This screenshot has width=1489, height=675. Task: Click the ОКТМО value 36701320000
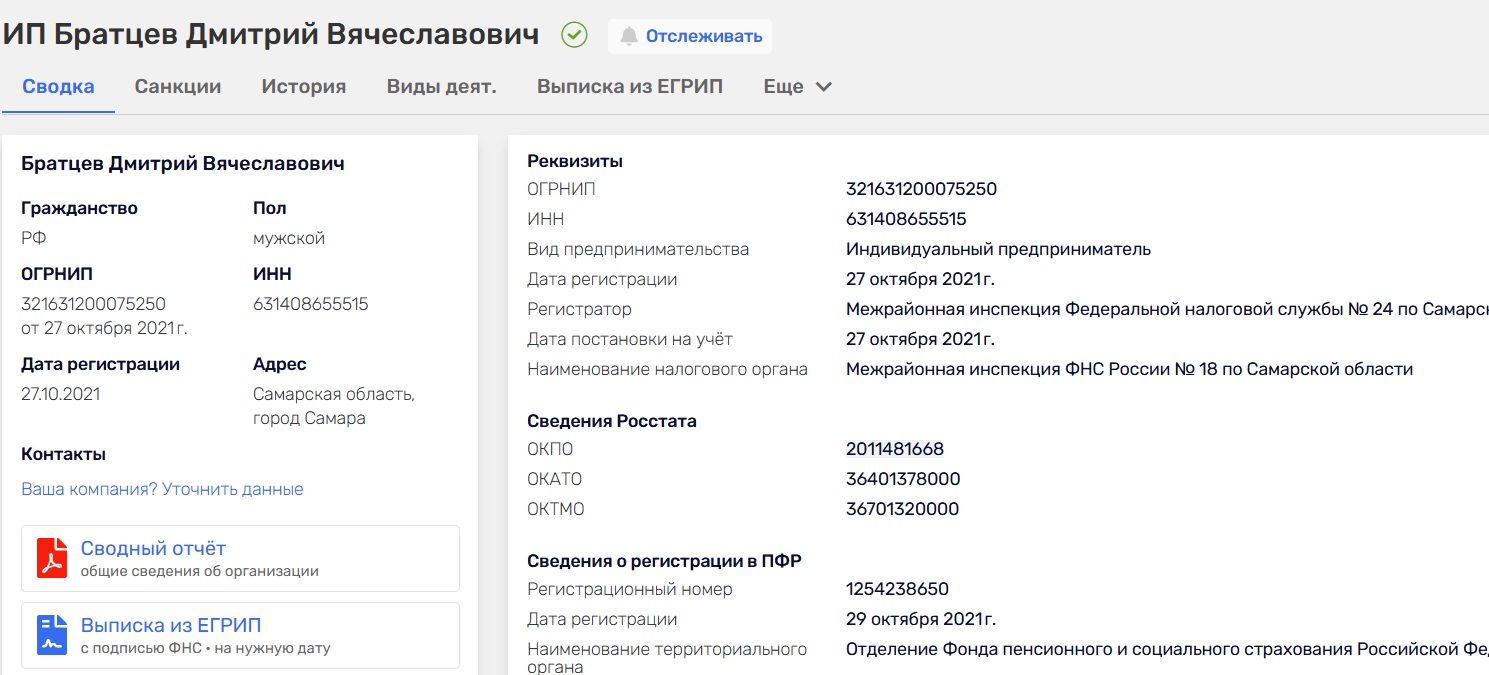[x=902, y=509]
